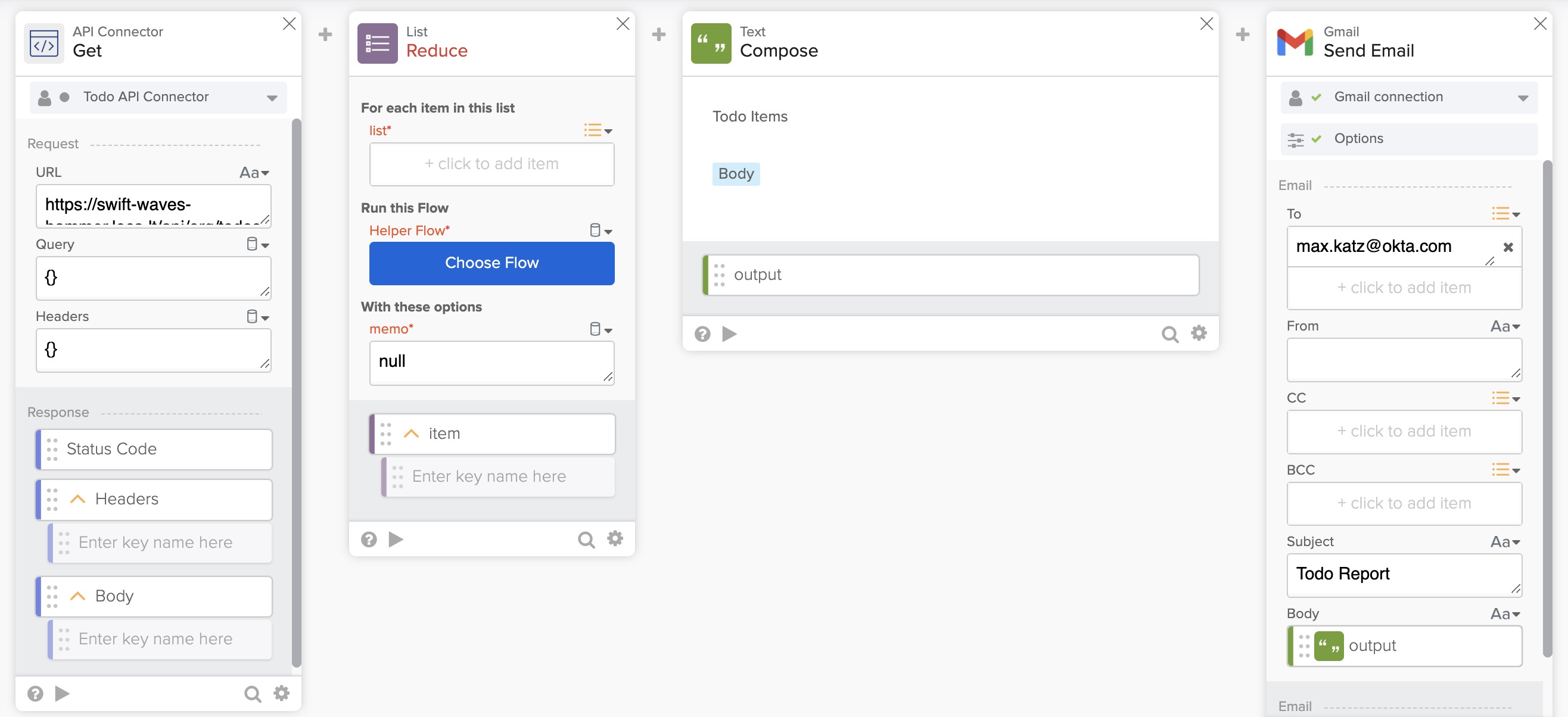Click the Choose Flow button
Viewport: 1568px width, 717px height.
[491, 263]
